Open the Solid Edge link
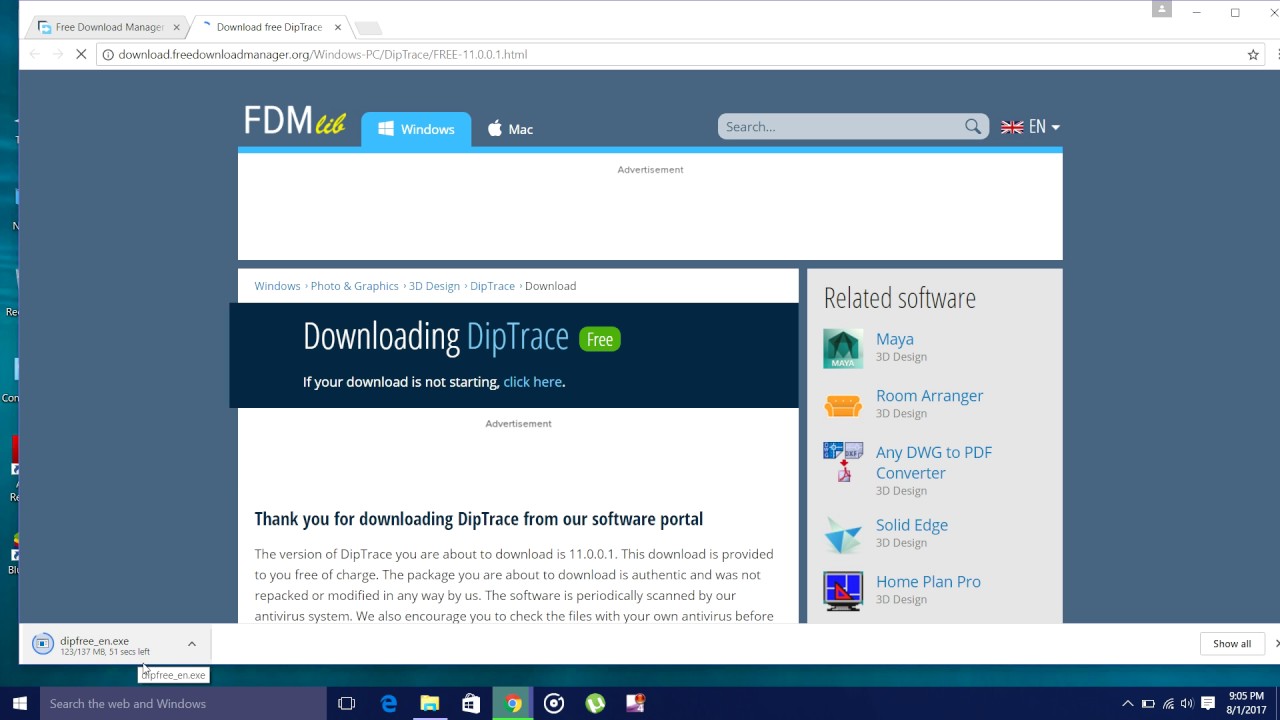 [912, 525]
